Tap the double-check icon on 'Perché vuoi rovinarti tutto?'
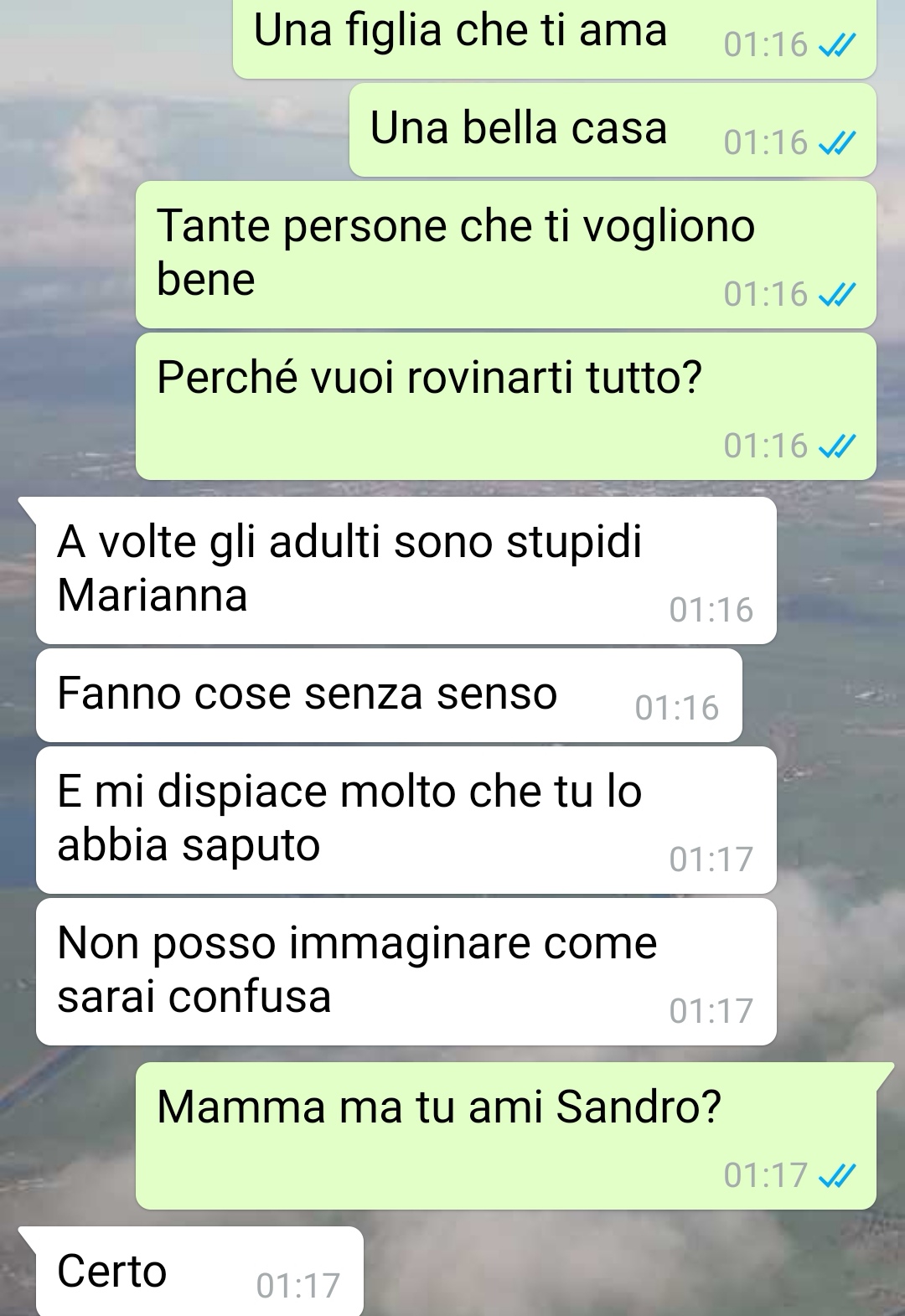This screenshot has width=905, height=1316. (835, 447)
